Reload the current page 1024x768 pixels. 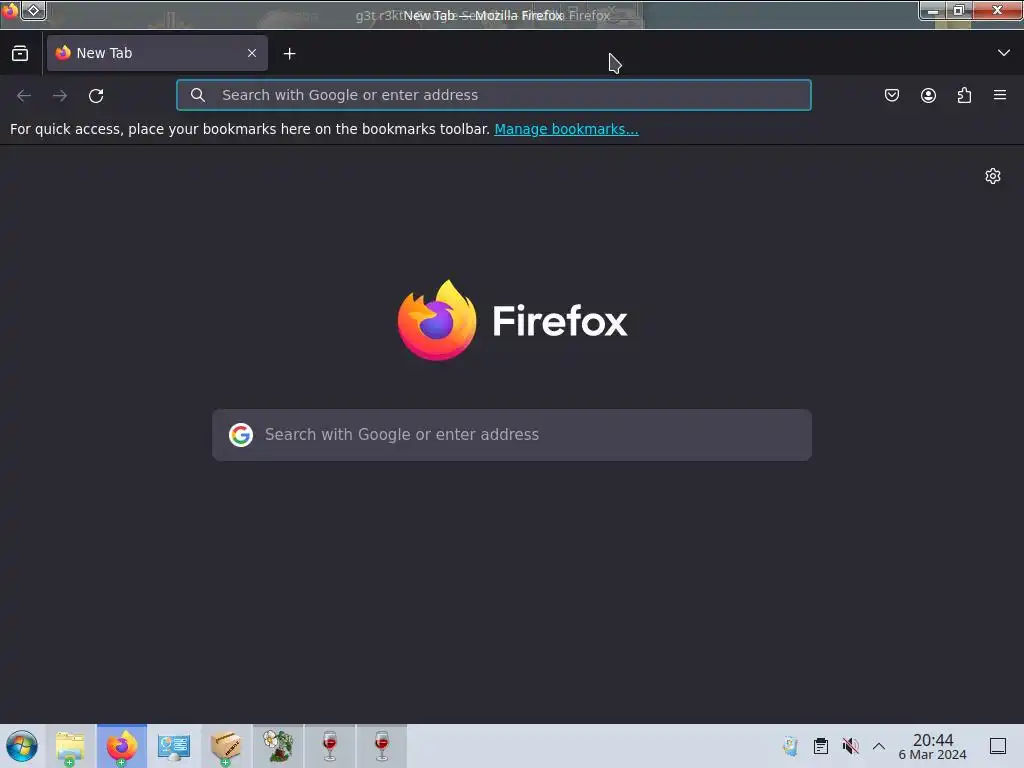tap(96, 95)
